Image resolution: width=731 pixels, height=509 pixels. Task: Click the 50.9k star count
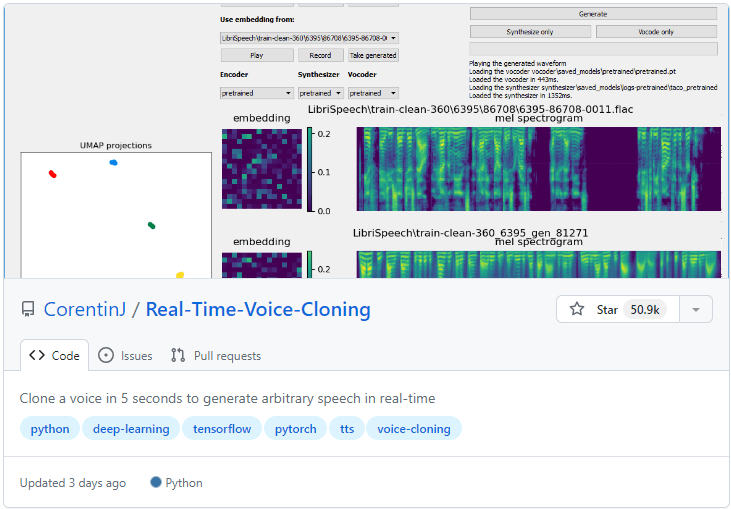[645, 310]
